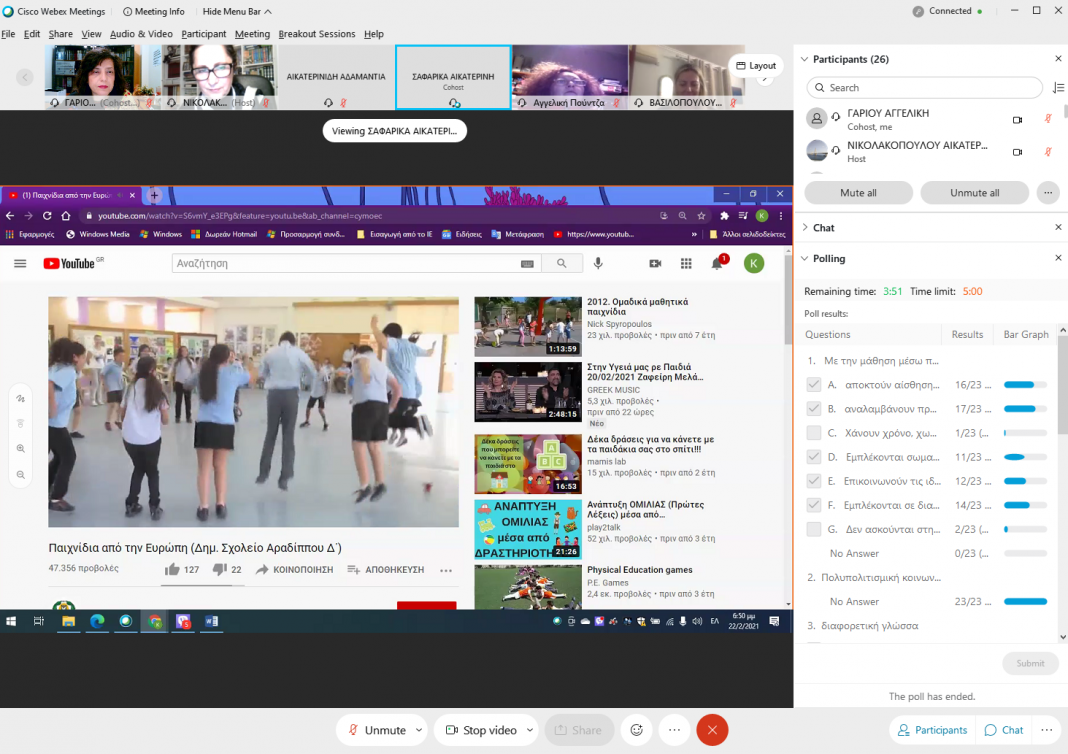
Task: Click the red leave meeting button
Action: click(x=712, y=730)
